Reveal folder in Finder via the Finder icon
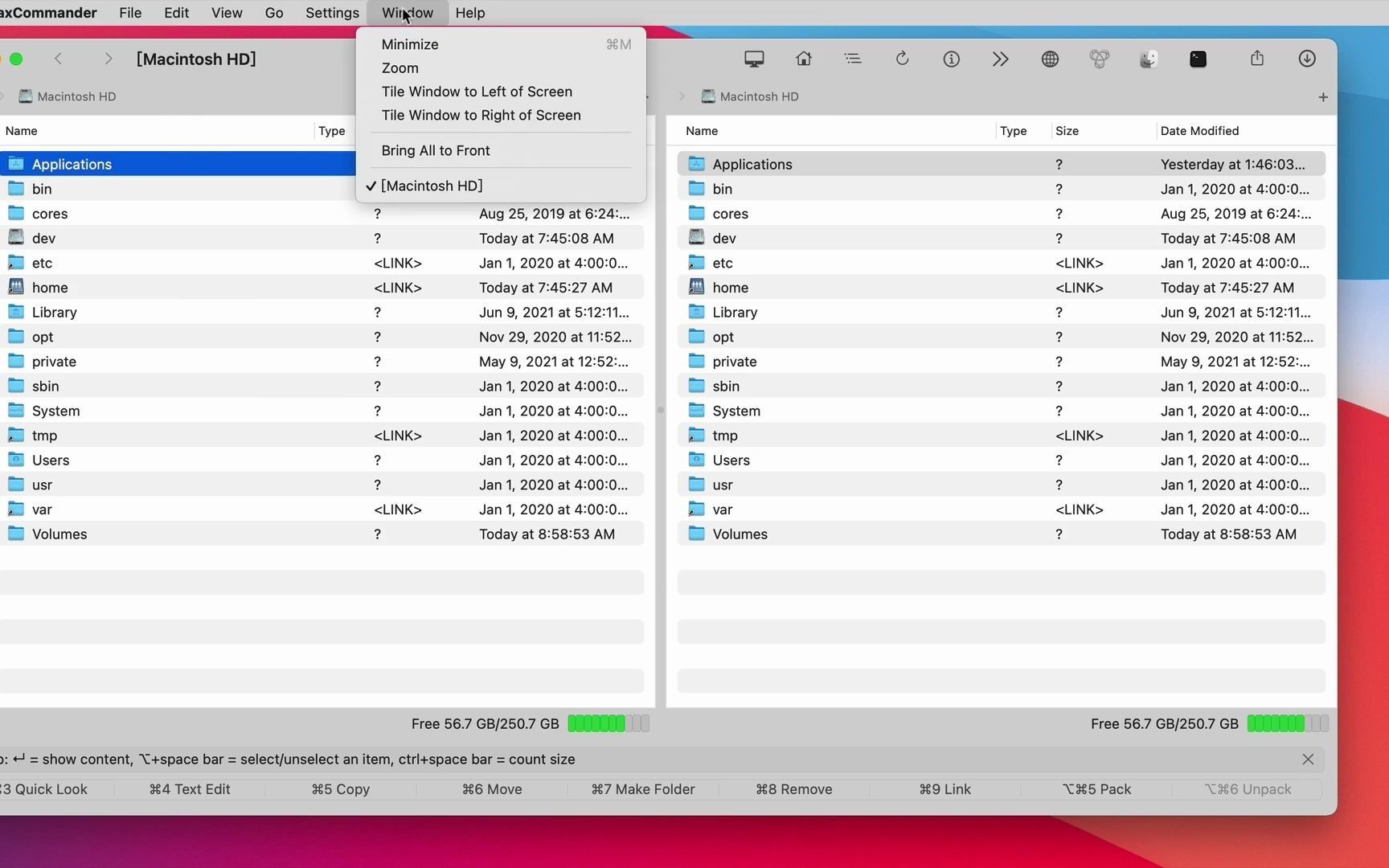Screen dimensions: 1389x868 [x=1148, y=59]
